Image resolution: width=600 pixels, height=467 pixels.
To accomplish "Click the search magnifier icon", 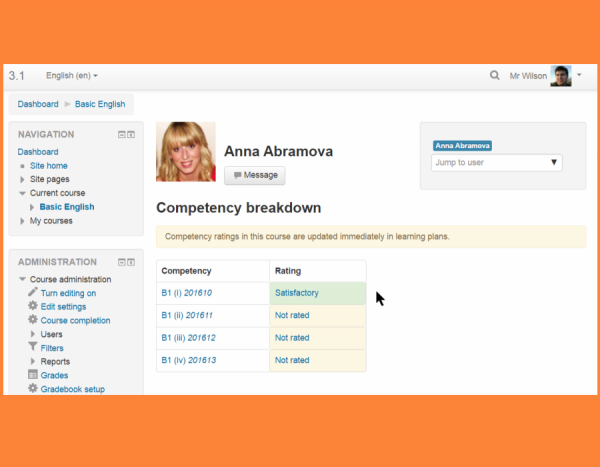I will (x=494, y=76).
